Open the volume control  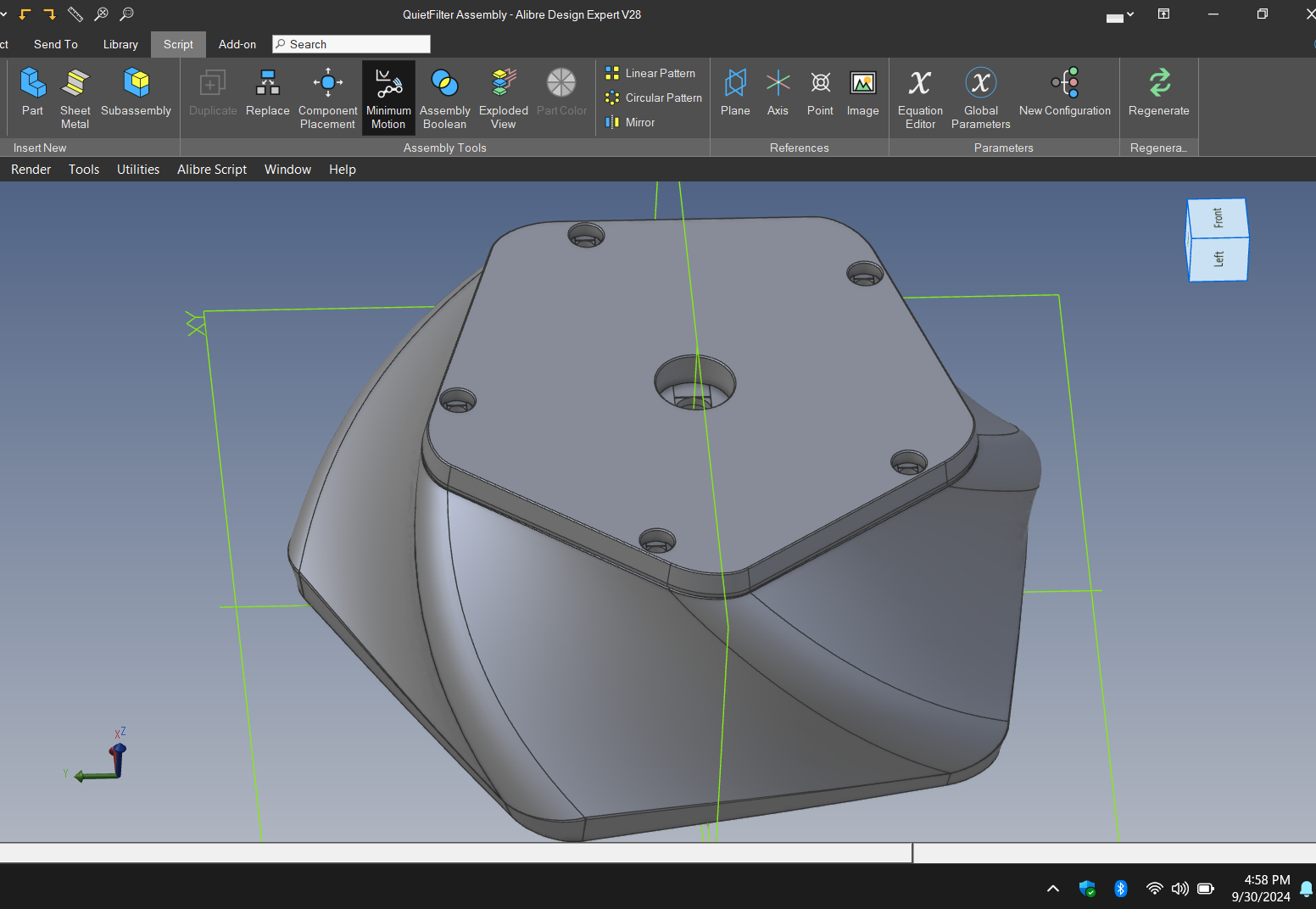tap(1179, 889)
